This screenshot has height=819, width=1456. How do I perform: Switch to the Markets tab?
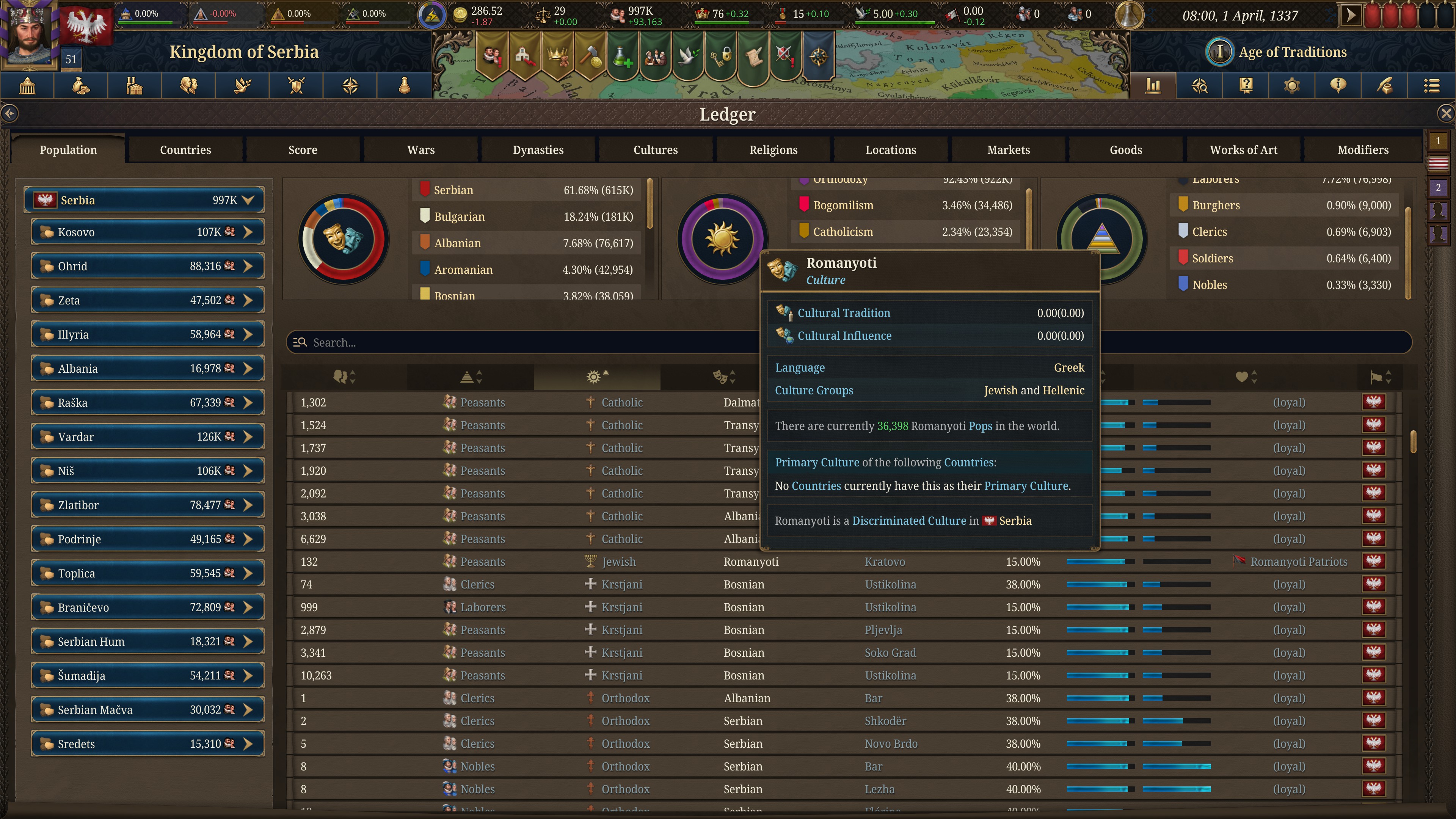1008,150
